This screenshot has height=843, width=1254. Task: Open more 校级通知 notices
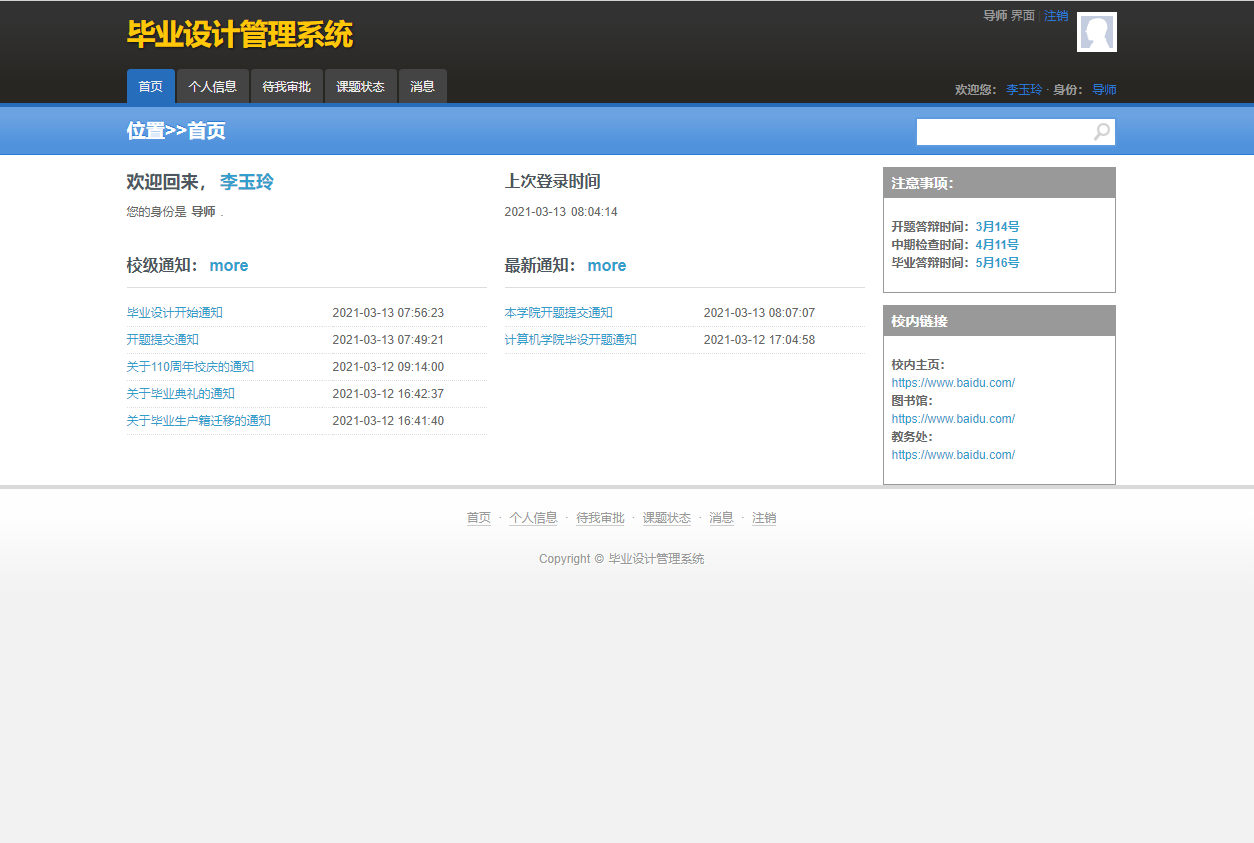click(228, 266)
